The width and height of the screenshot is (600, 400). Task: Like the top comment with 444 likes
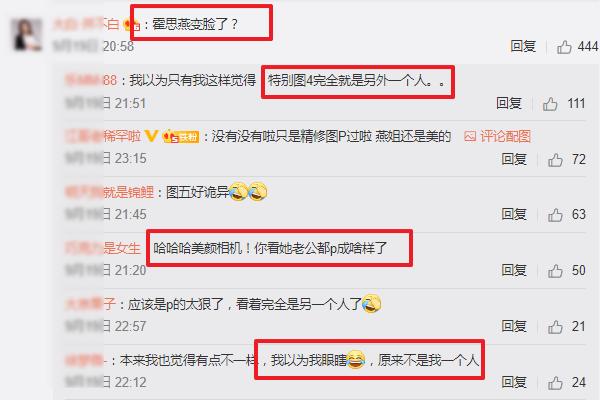click(x=564, y=47)
